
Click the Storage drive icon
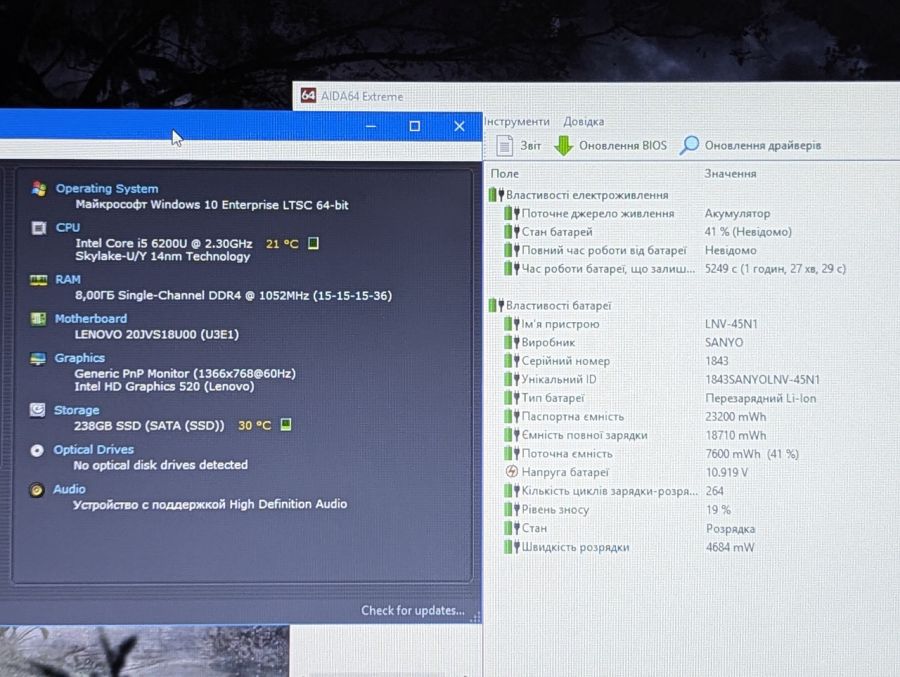[x=37, y=410]
